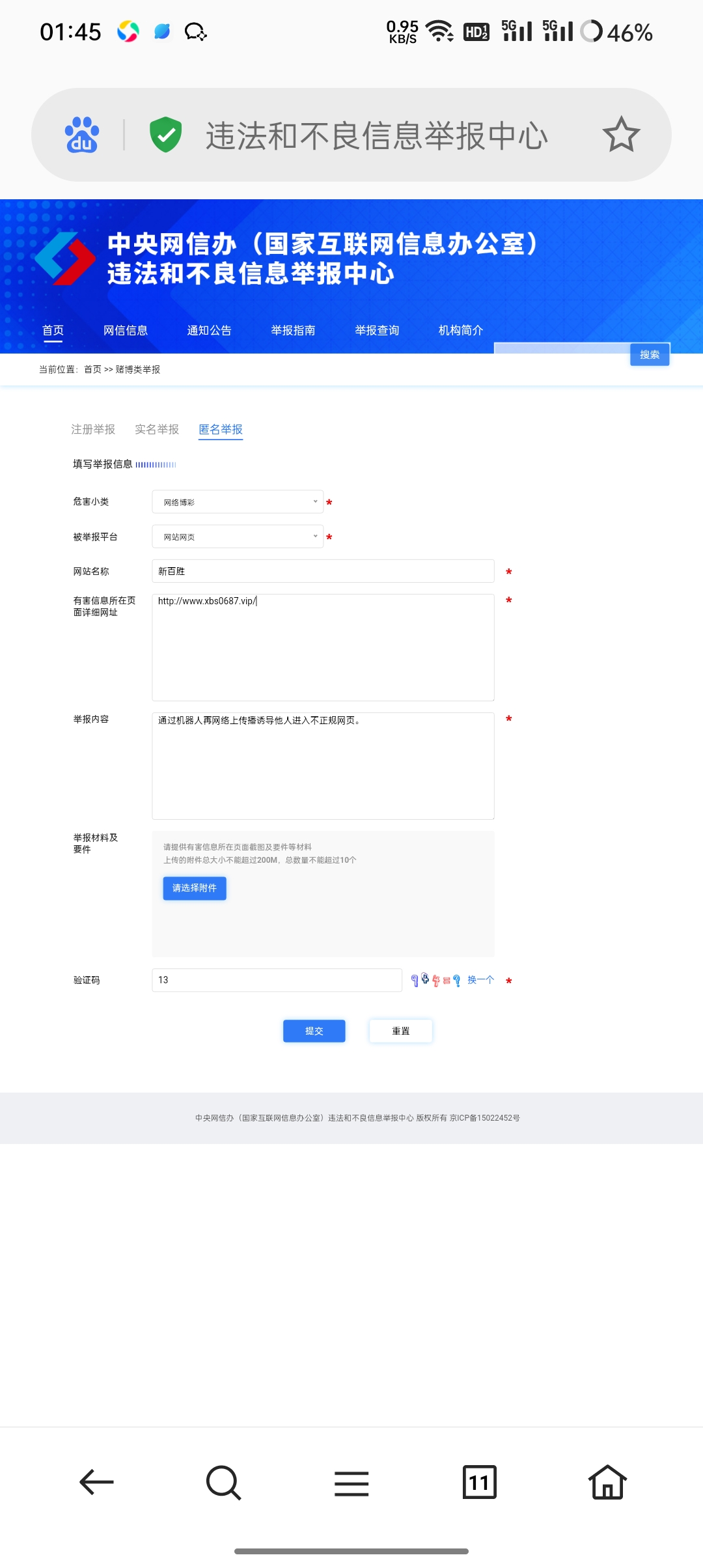The image size is (703, 1568).
Task: Focus the 验证码 input field
Action: click(x=277, y=980)
